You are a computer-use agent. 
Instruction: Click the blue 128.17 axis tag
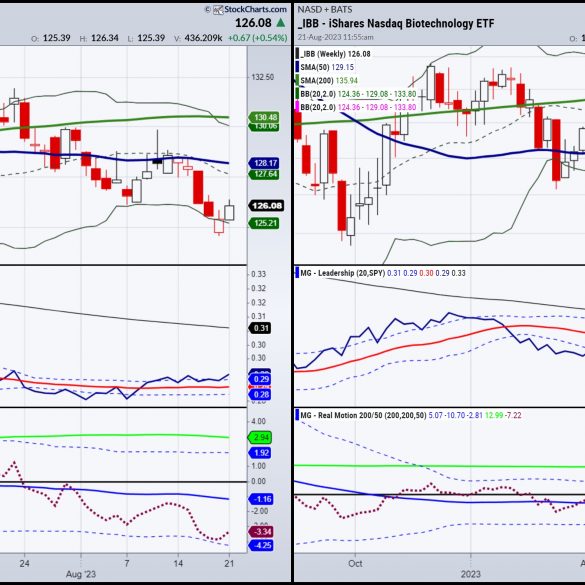pyautogui.click(x=264, y=163)
